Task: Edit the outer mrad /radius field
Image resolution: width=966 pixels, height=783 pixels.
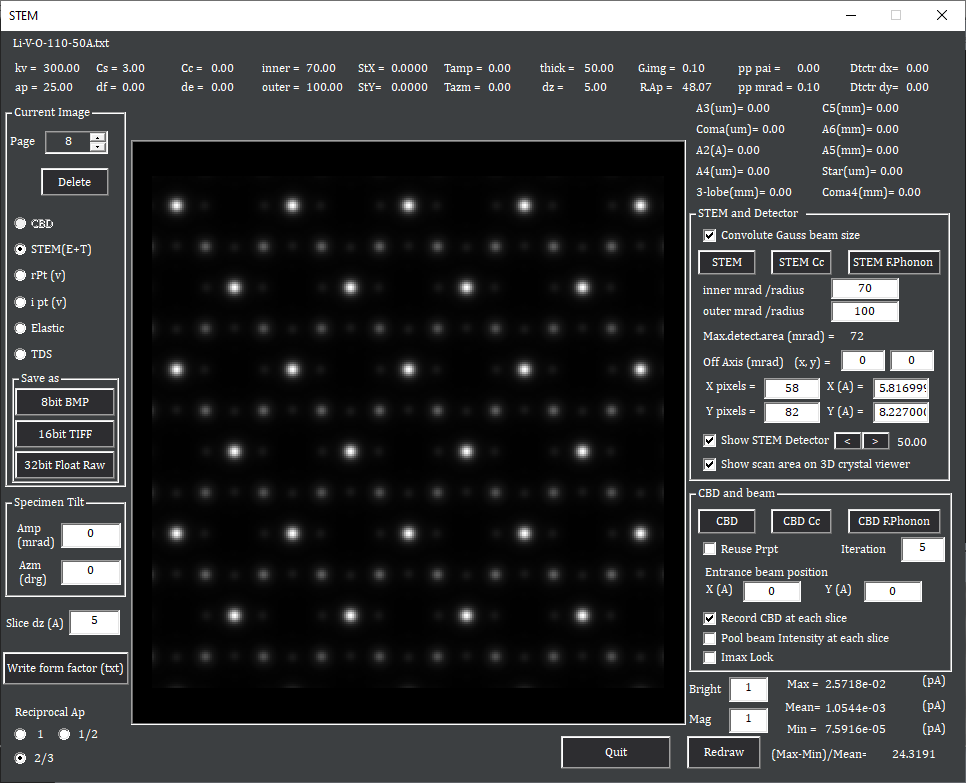Action: click(x=865, y=312)
